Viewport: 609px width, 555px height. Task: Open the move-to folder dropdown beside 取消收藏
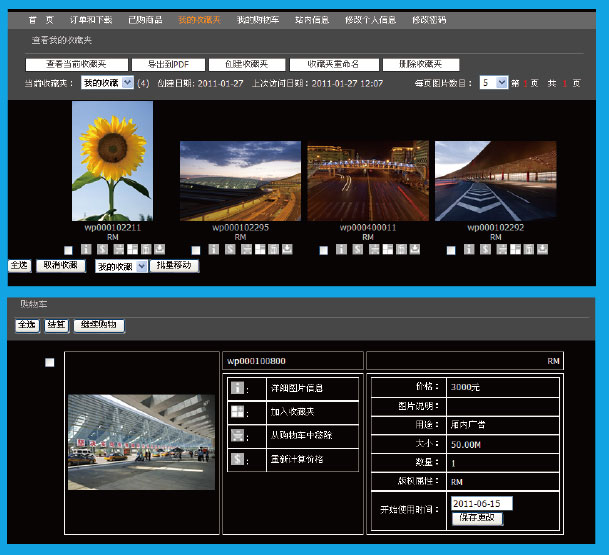(120, 267)
